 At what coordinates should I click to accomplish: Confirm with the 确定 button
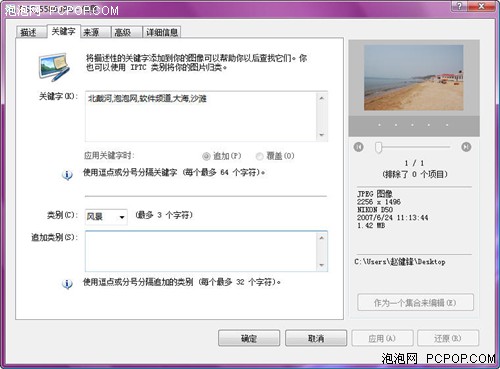click(249, 338)
